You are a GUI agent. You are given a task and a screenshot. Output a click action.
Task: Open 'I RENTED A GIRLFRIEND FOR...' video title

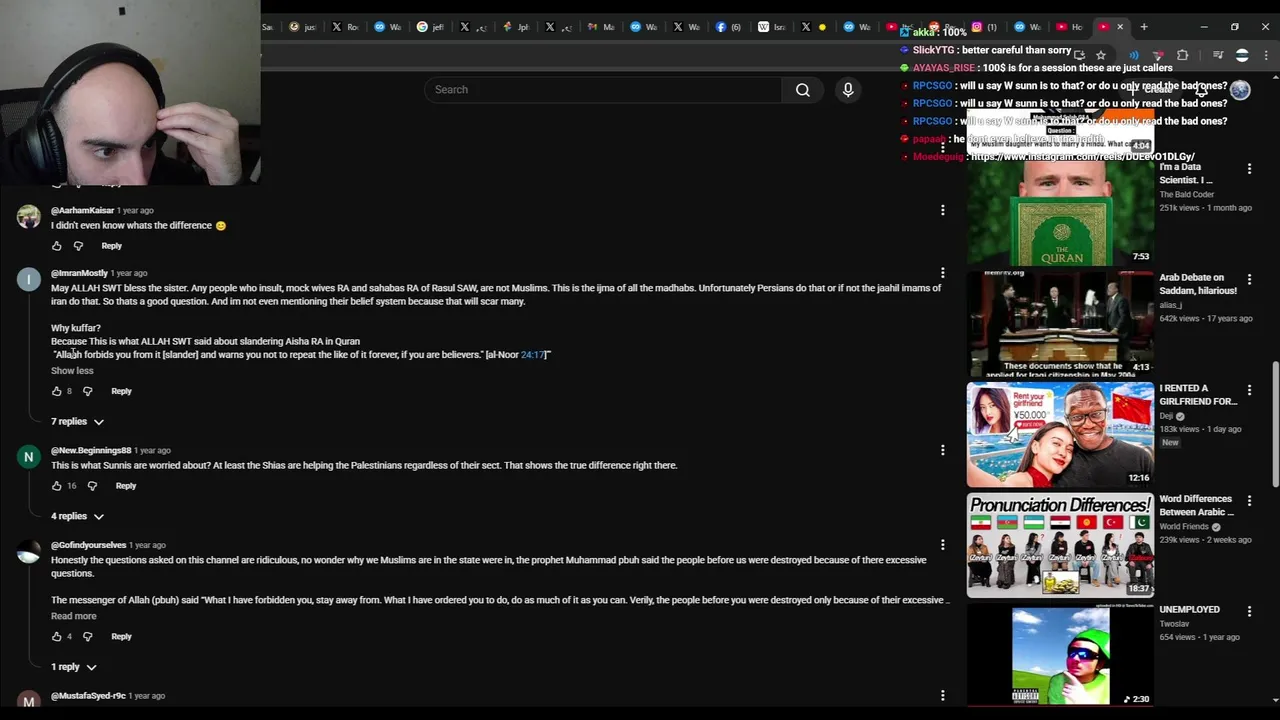click(x=1198, y=395)
